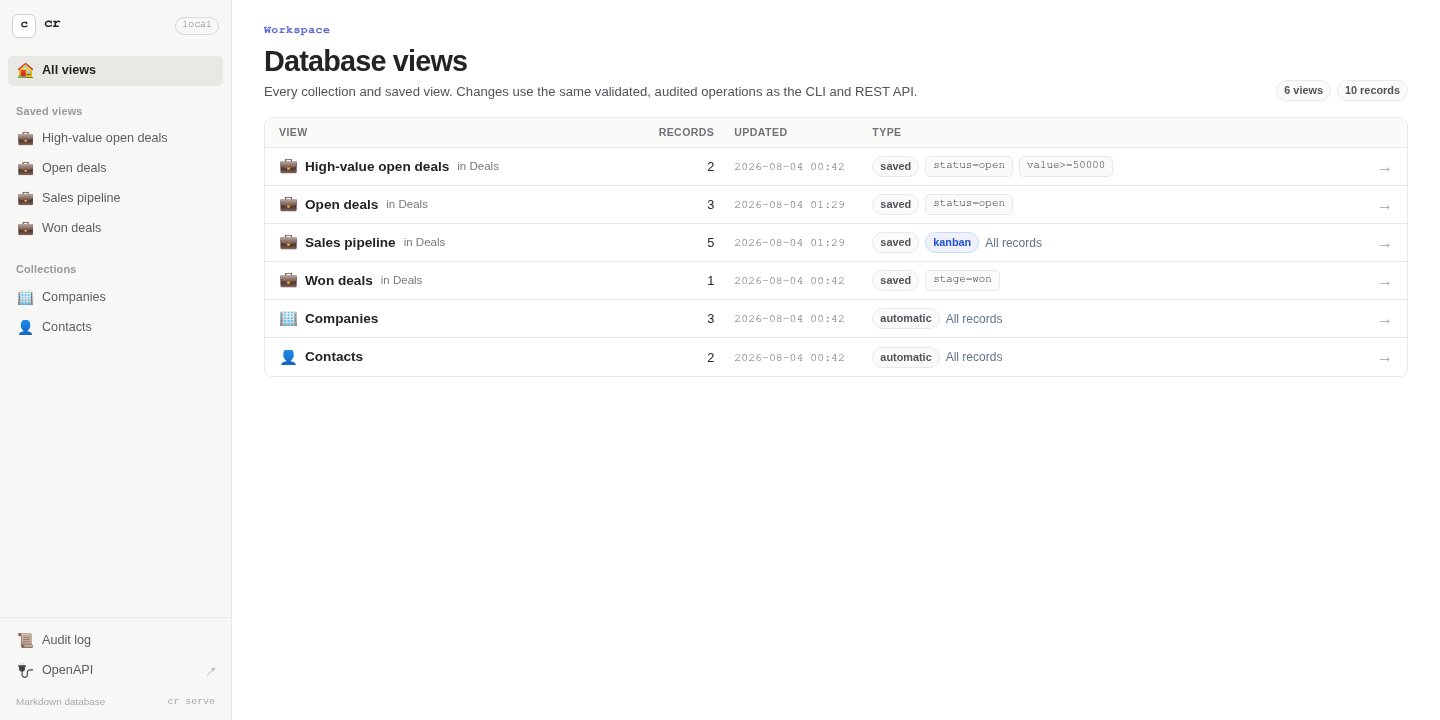Image resolution: width=1440 pixels, height=720 pixels.
Task: Click the Contacts view name in table
Action: point(334,356)
